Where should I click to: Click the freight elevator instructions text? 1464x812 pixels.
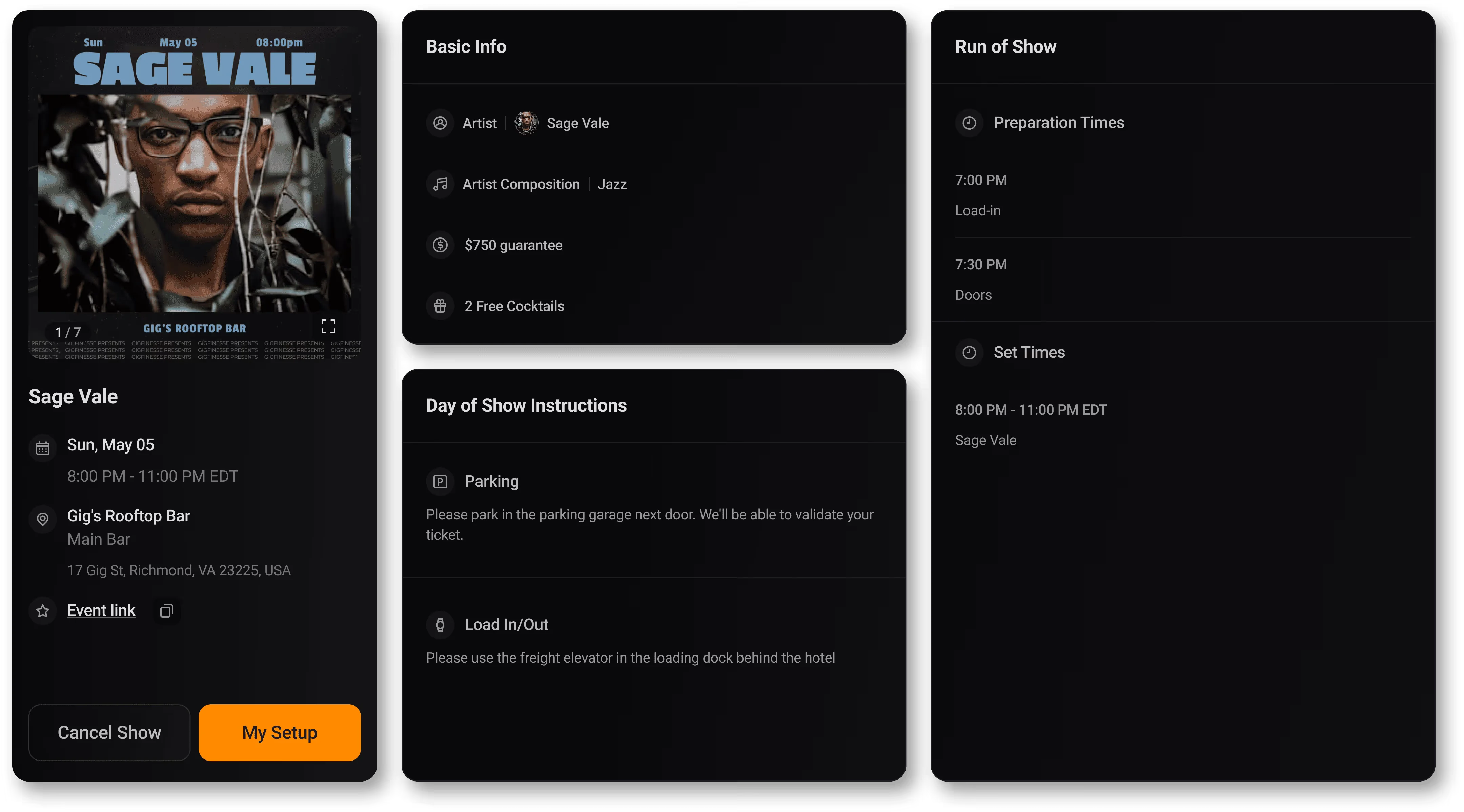(x=630, y=658)
